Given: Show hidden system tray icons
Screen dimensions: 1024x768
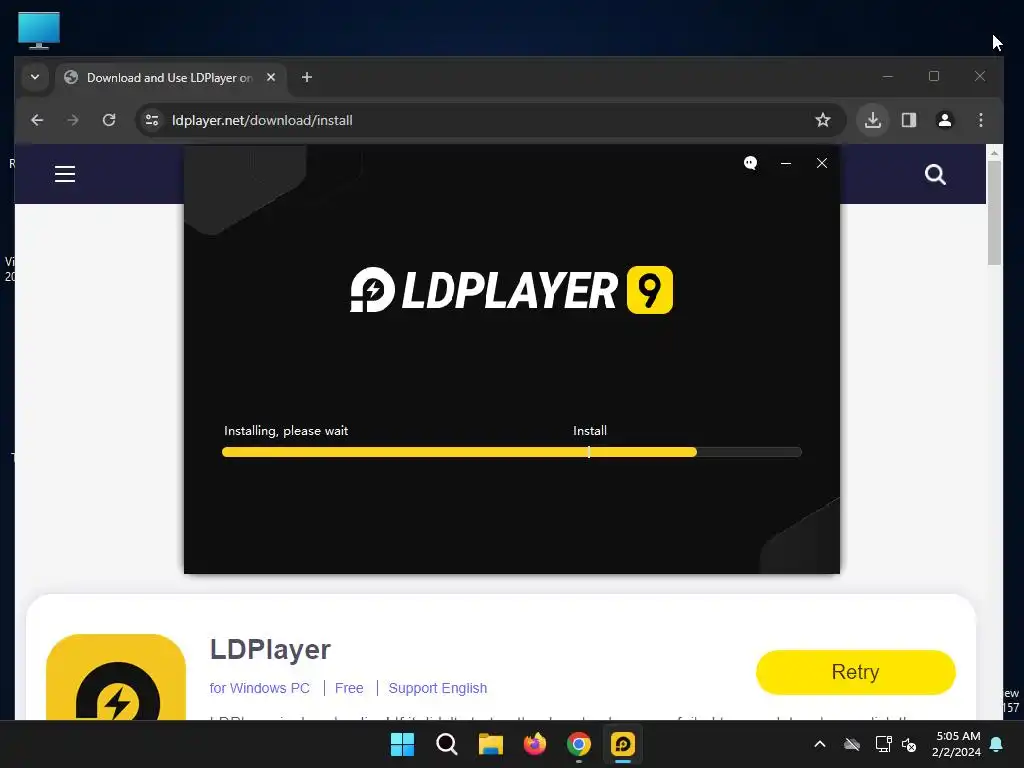Looking at the screenshot, I should point(820,744).
